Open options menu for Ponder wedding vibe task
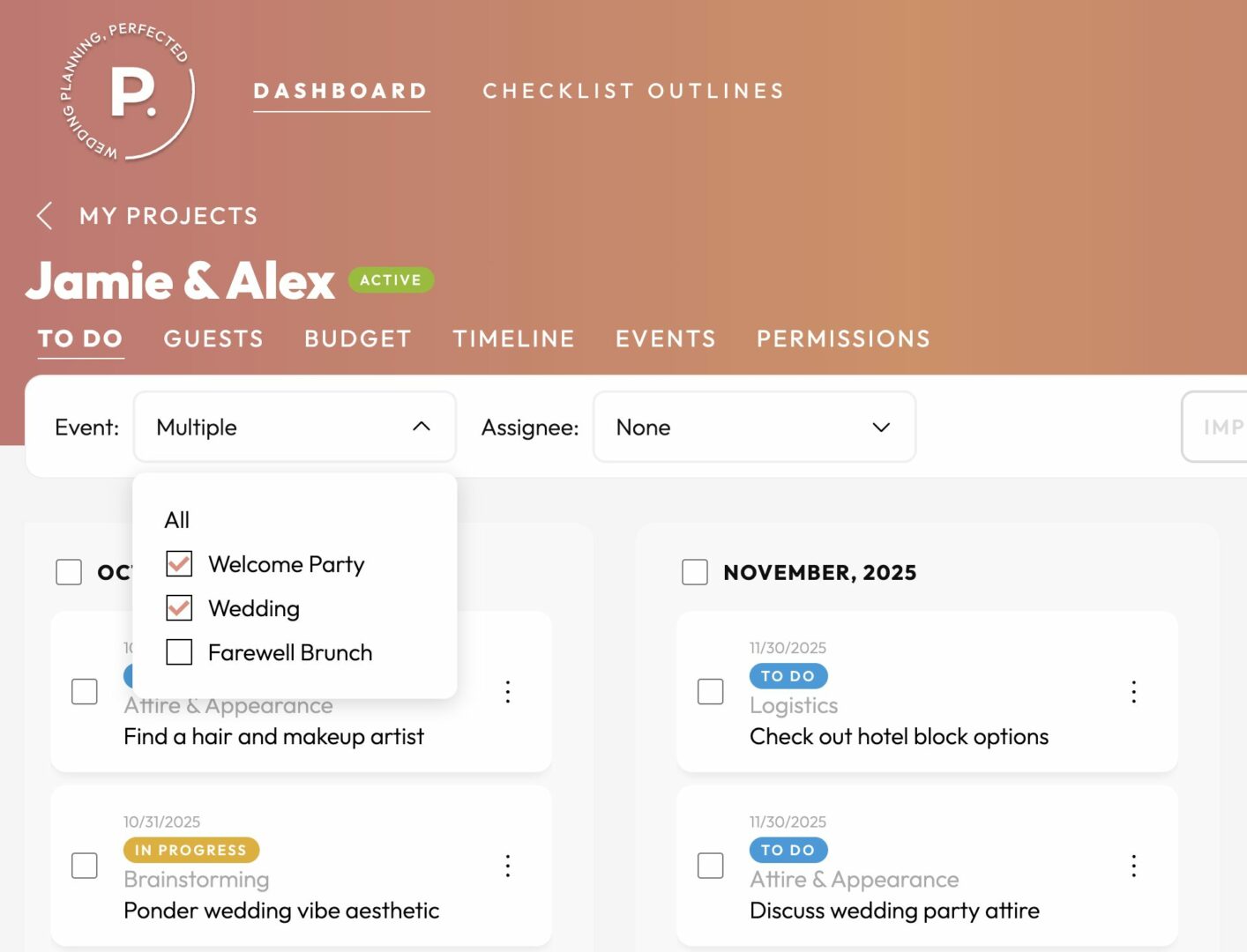The image size is (1247, 952). [508, 866]
